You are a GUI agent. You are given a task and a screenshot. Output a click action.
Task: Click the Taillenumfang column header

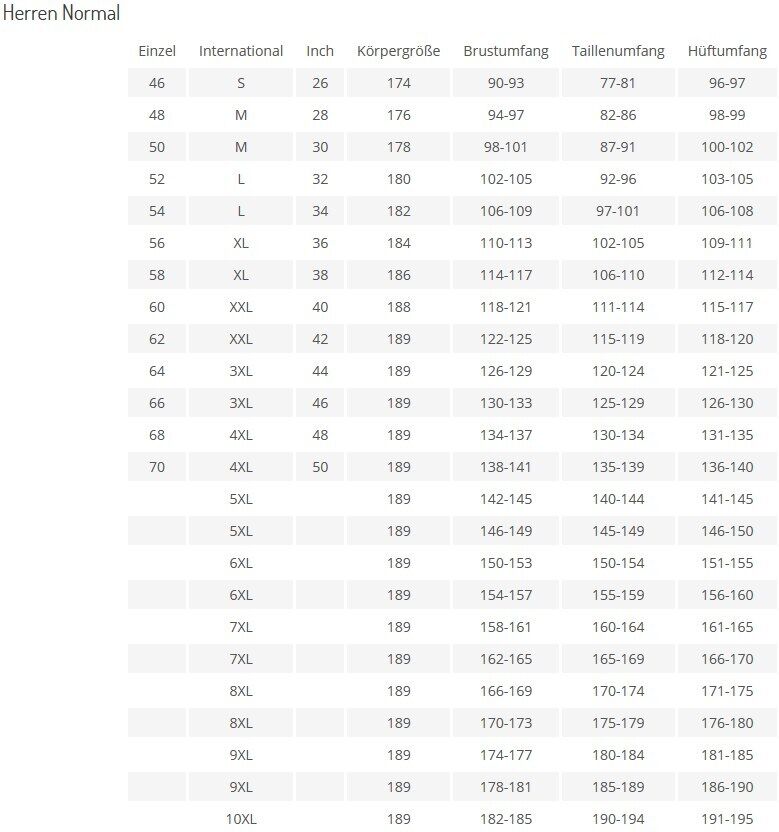pyautogui.click(x=618, y=51)
